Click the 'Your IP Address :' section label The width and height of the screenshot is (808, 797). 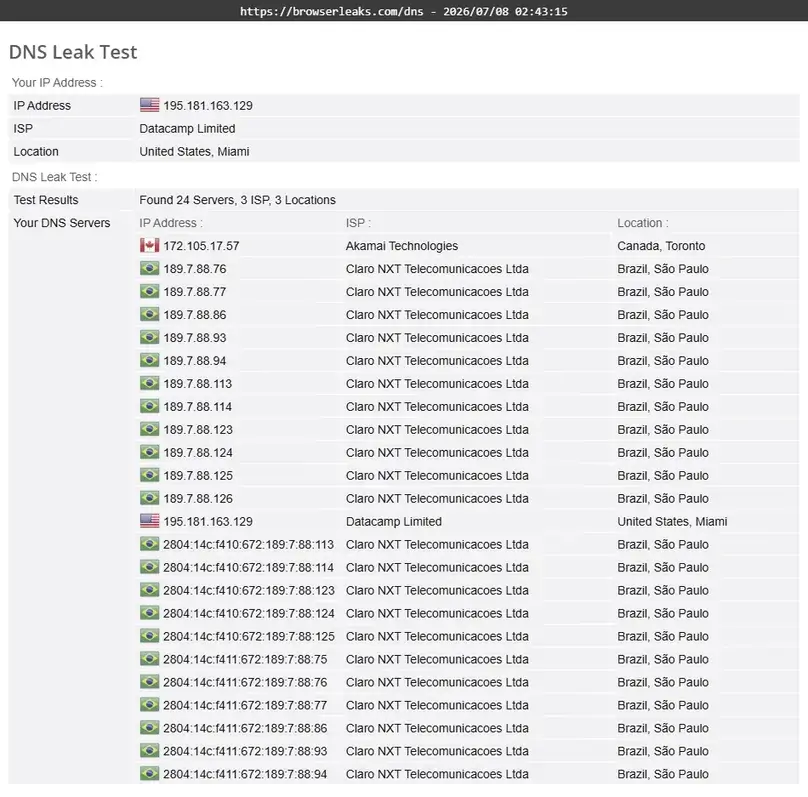[57, 82]
